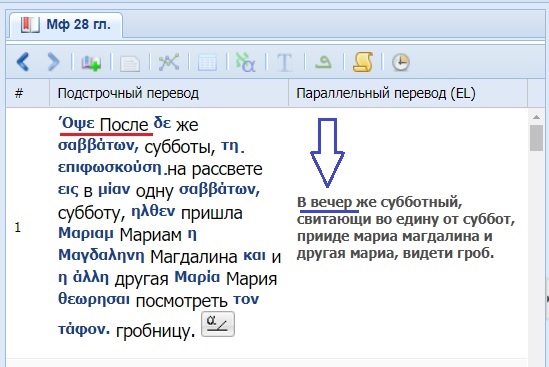Toggle the Hebrew-Greek letters icon
This screenshot has height=367, width=549.
point(245,62)
